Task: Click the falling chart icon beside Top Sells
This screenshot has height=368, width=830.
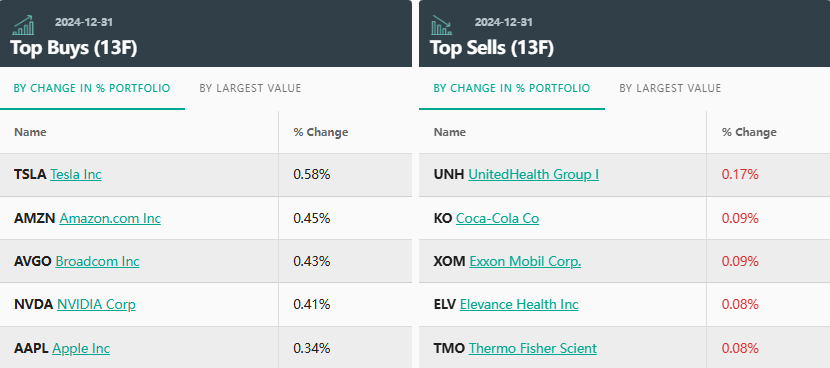Action: [x=441, y=25]
